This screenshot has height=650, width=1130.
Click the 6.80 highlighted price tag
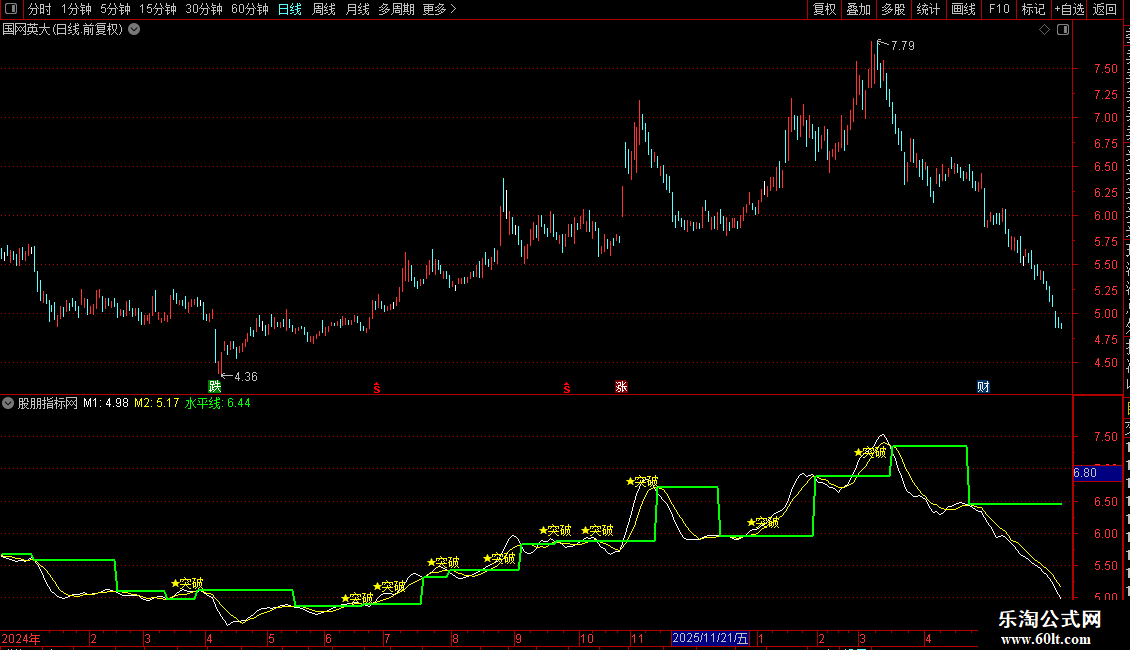point(1097,473)
